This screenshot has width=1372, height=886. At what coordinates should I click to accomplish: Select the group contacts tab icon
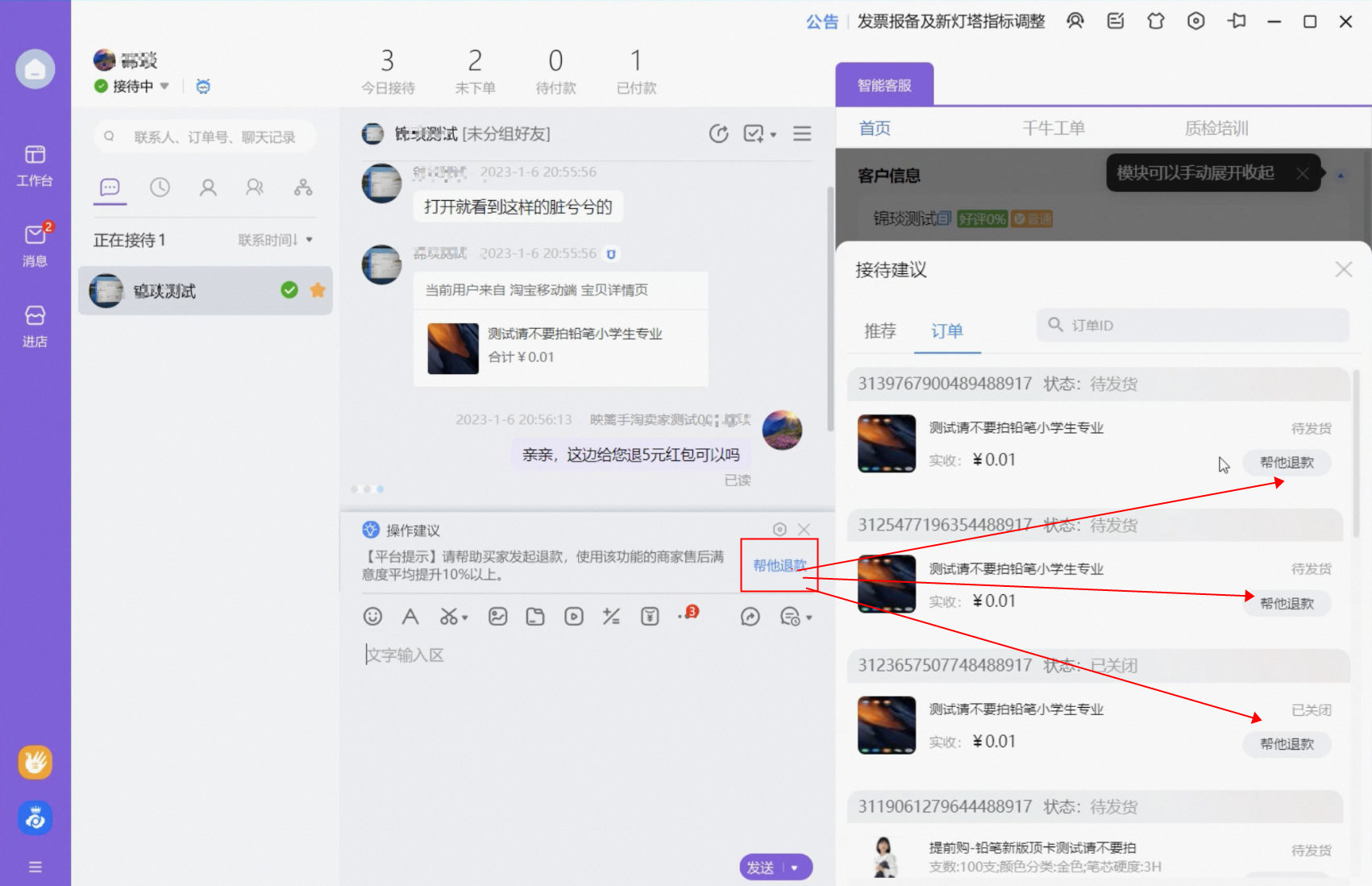255,188
